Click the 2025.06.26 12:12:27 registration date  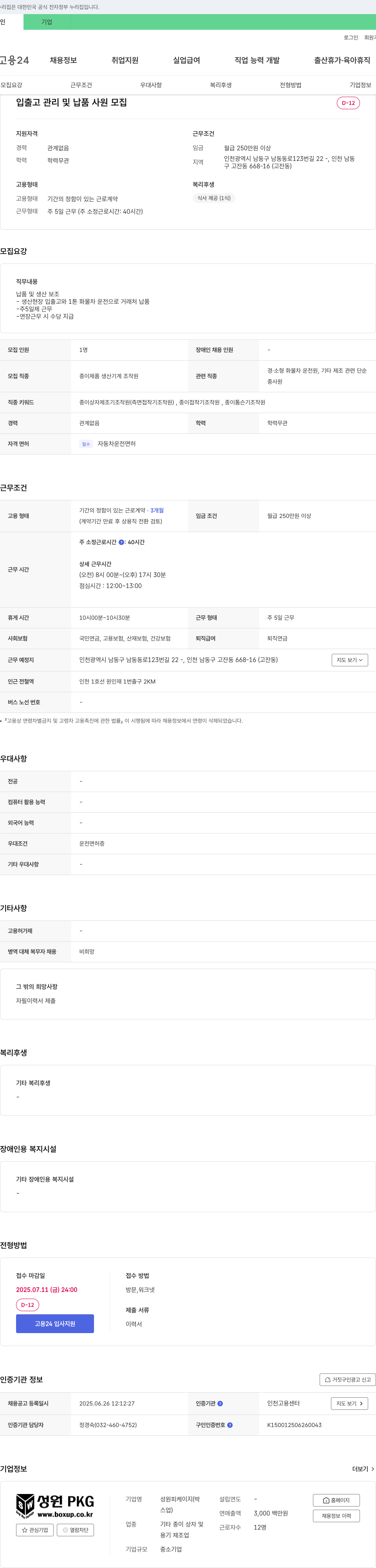point(107,1403)
